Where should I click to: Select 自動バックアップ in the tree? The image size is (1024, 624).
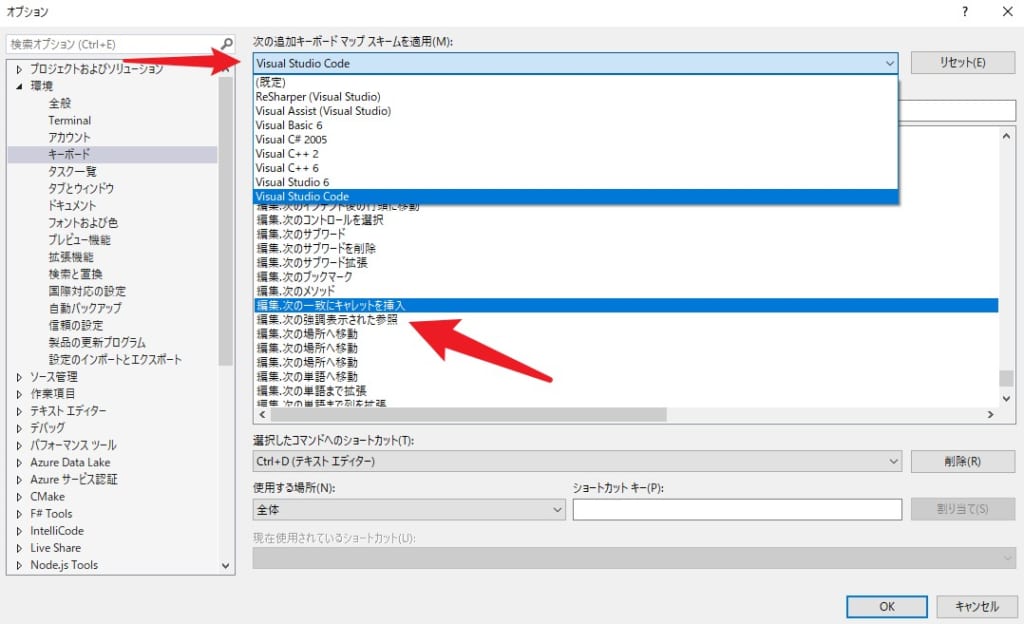(85, 307)
